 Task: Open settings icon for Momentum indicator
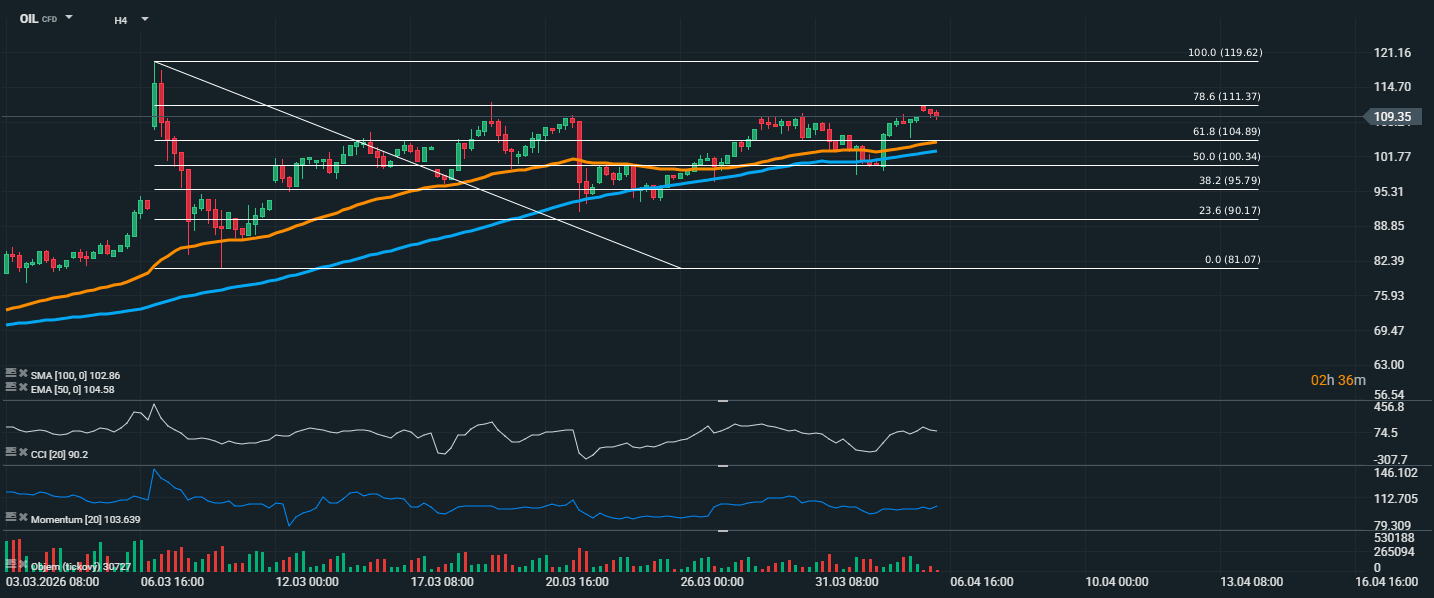click(x=11, y=517)
